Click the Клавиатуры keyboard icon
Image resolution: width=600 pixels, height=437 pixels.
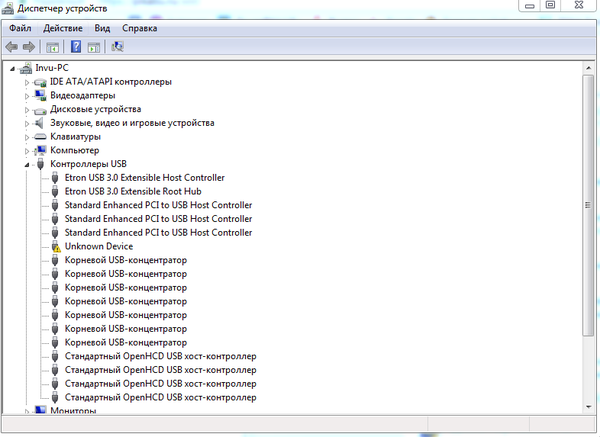click(40, 137)
